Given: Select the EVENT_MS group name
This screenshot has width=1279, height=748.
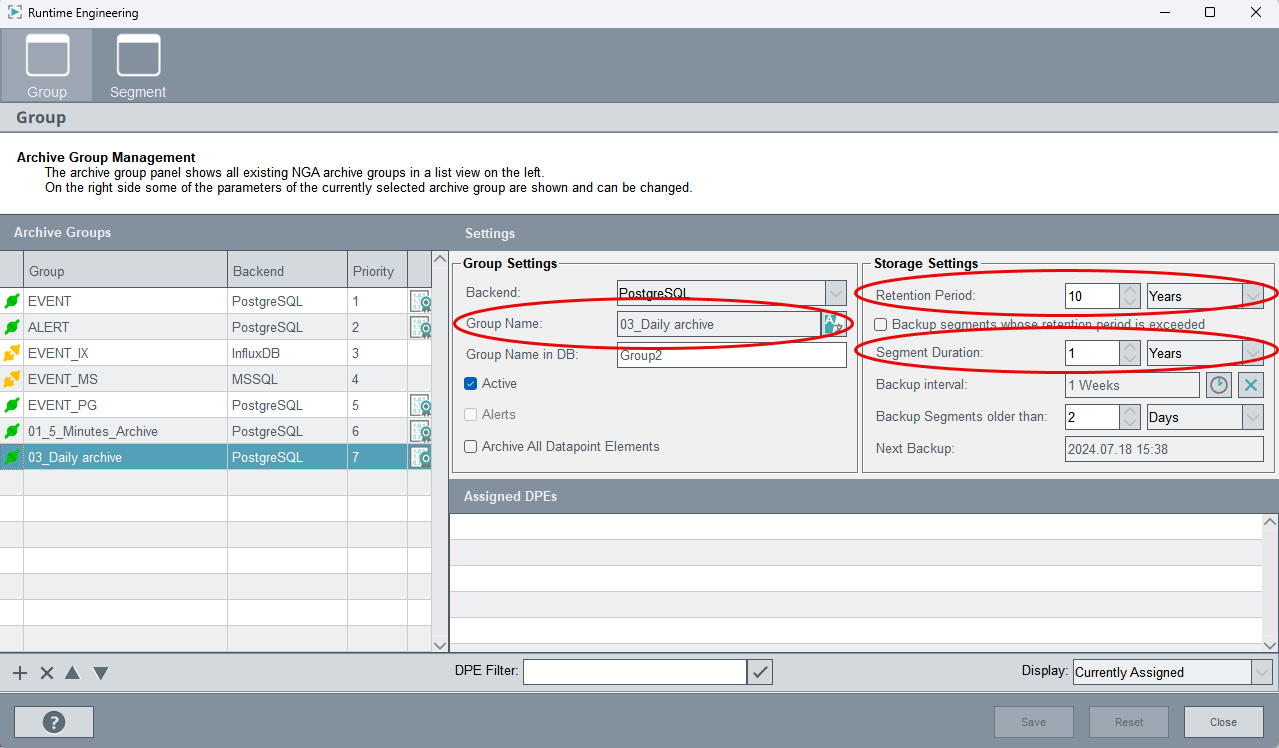Looking at the screenshot, I should pyautogui.click(x=62, y=379).
